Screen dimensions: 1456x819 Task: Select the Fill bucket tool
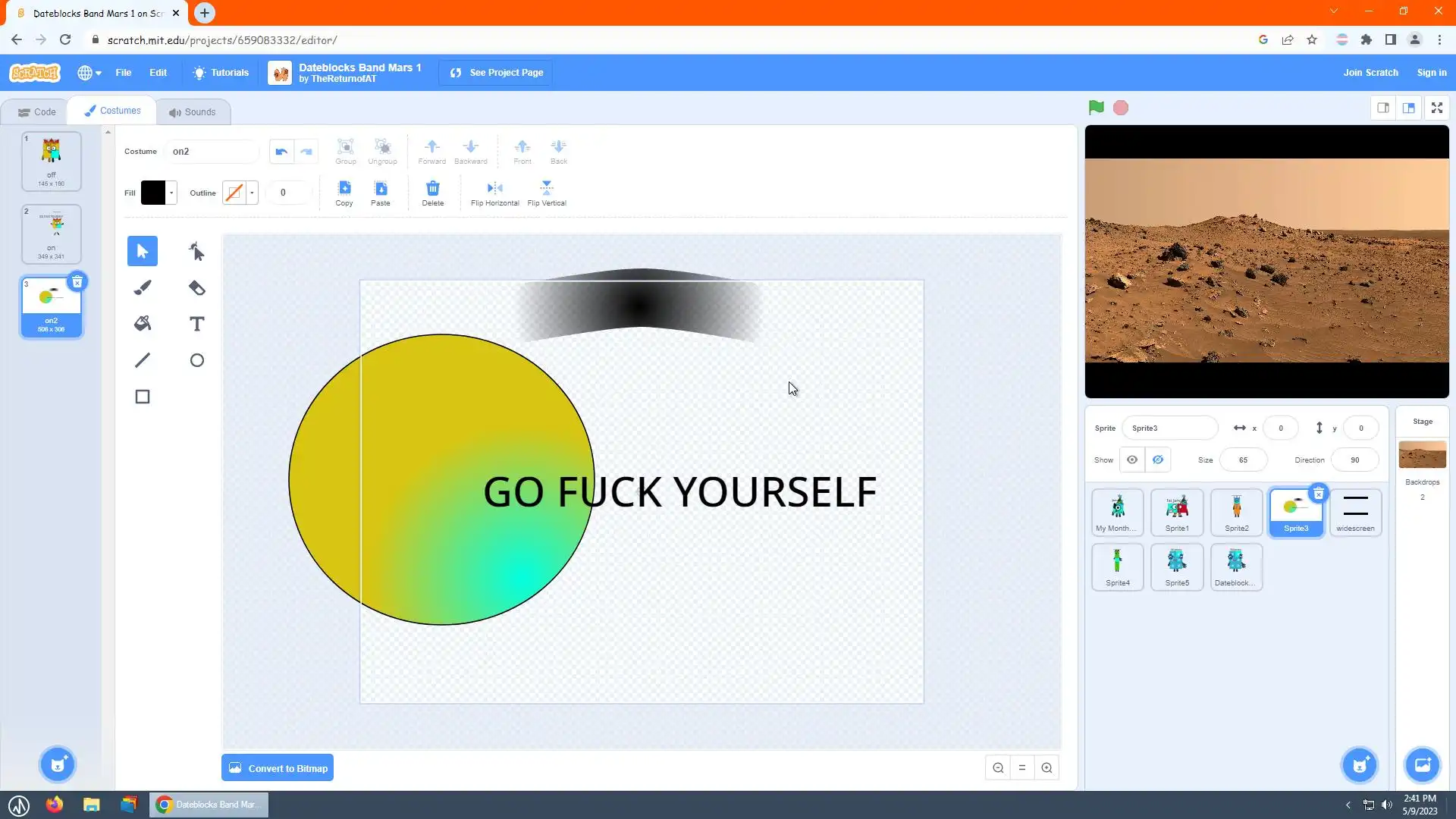coord(143,324)
